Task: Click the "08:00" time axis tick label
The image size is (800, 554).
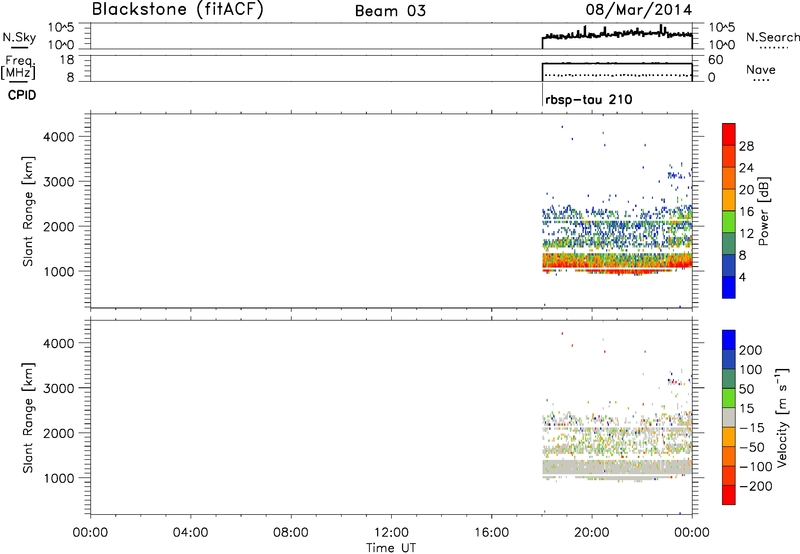Action: pyautogui.click(x=291, y=533)
